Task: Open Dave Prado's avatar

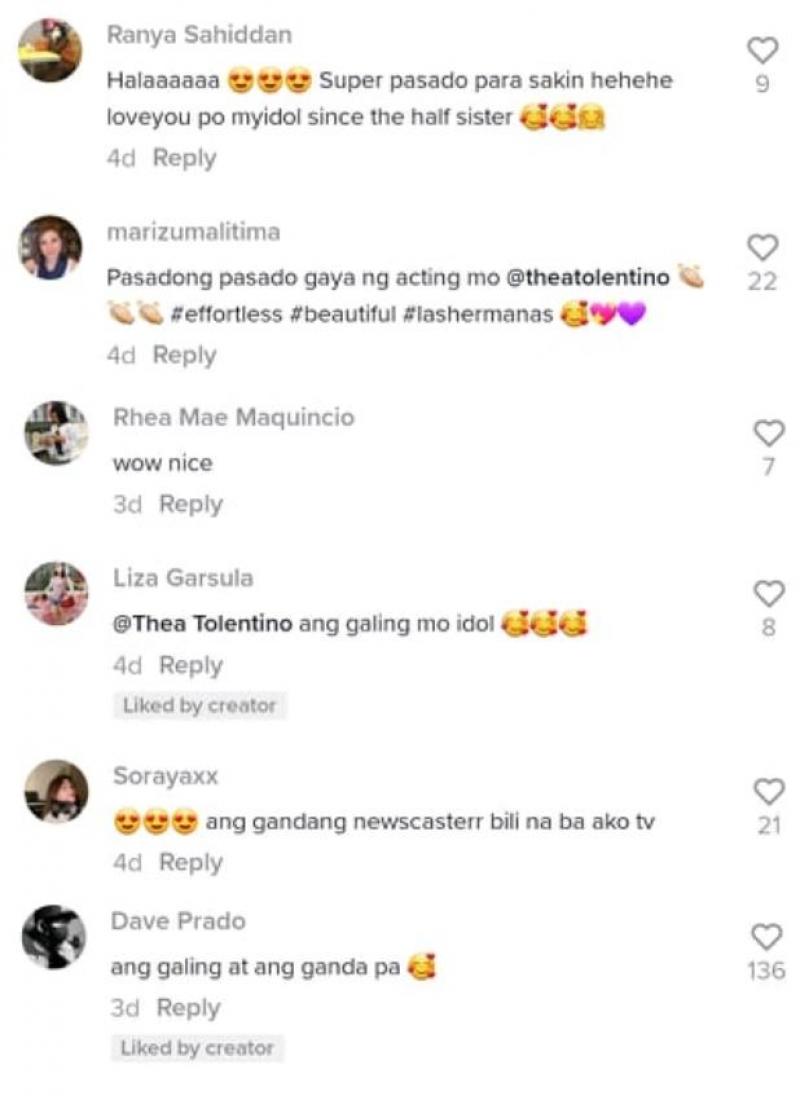Action: tap(53, 937)
